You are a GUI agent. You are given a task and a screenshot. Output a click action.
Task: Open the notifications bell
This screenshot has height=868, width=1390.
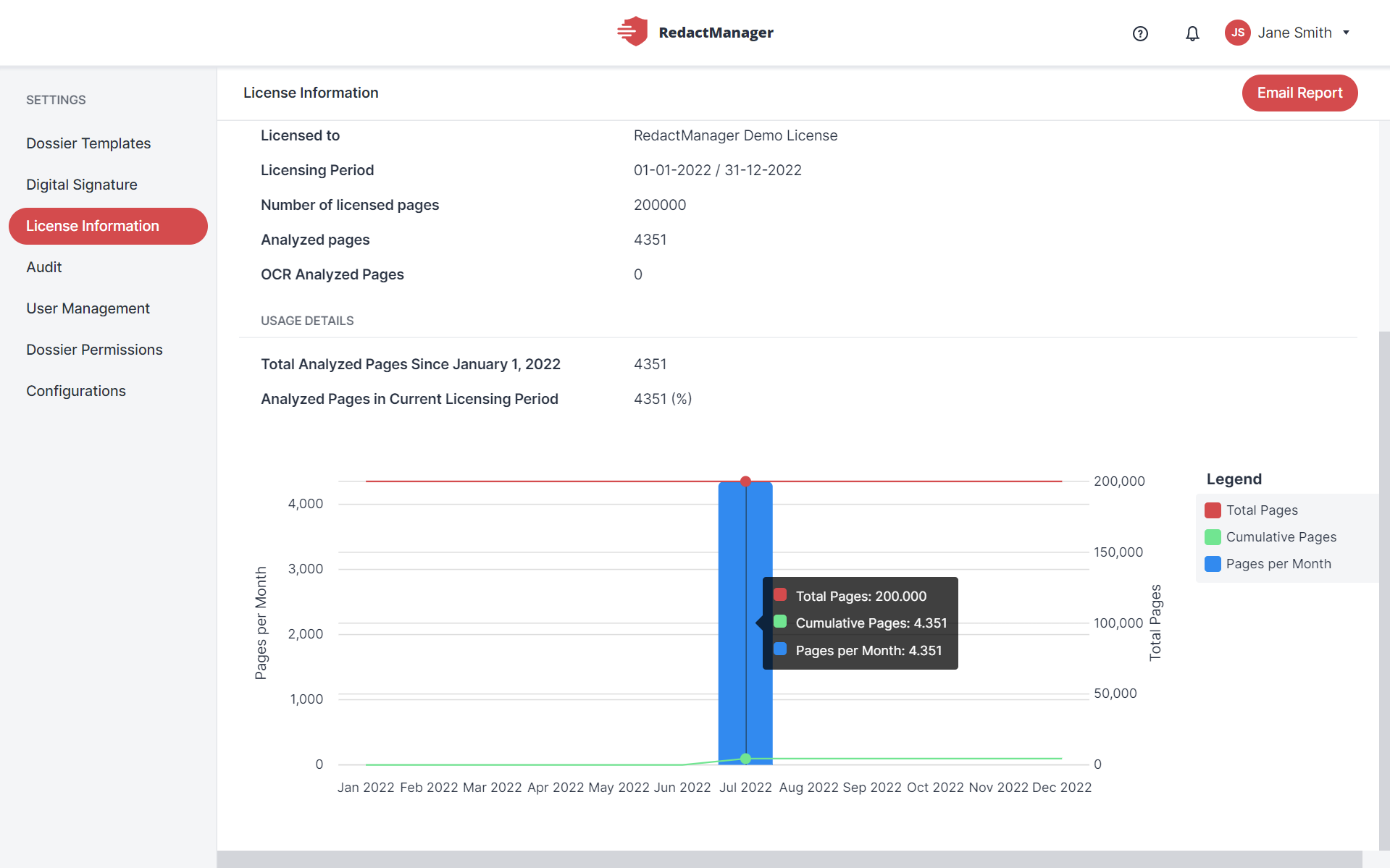(1192, 33)
